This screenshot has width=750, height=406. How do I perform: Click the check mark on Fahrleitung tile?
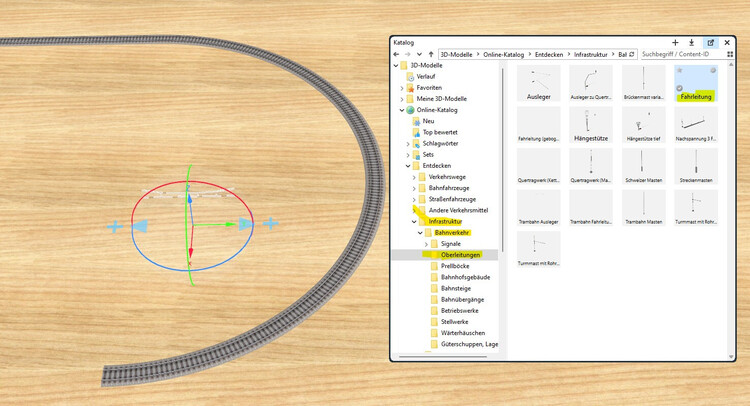(679, 88)
